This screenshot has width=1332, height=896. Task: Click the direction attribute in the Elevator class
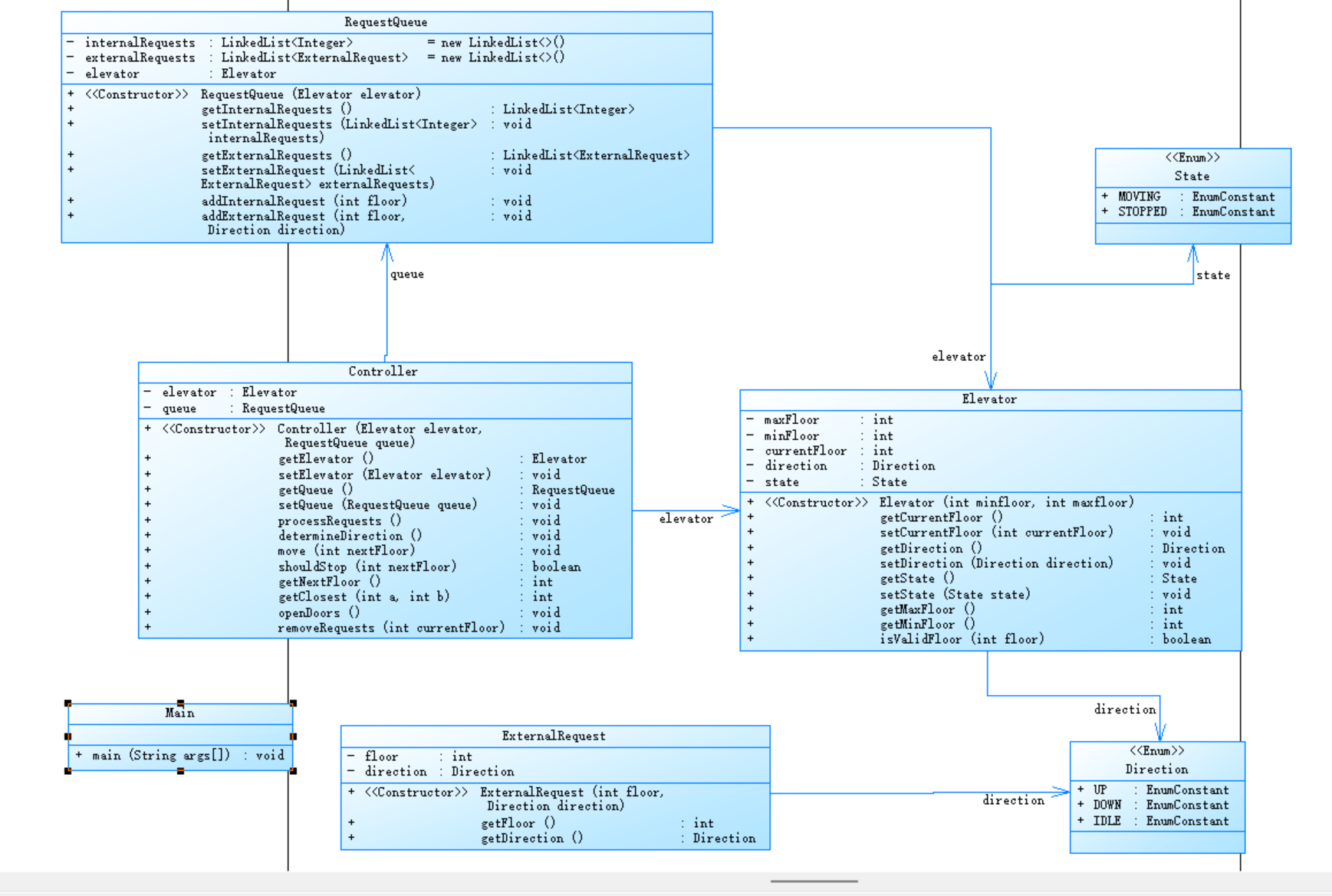840,466
